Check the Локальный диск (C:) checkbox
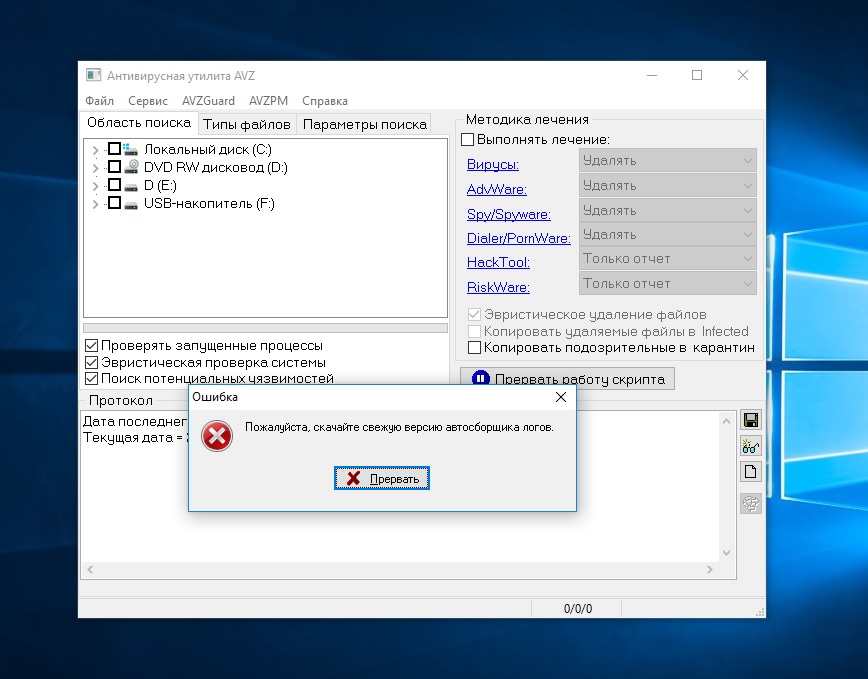This screenshot has height=679, width=868. [114, 149]
